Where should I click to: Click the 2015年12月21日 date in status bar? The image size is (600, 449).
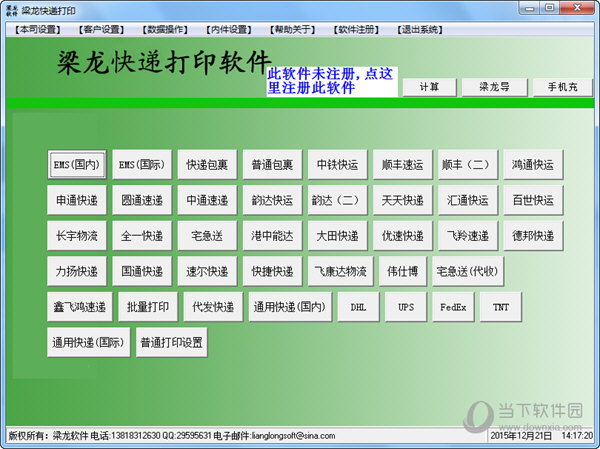(521, 436)
